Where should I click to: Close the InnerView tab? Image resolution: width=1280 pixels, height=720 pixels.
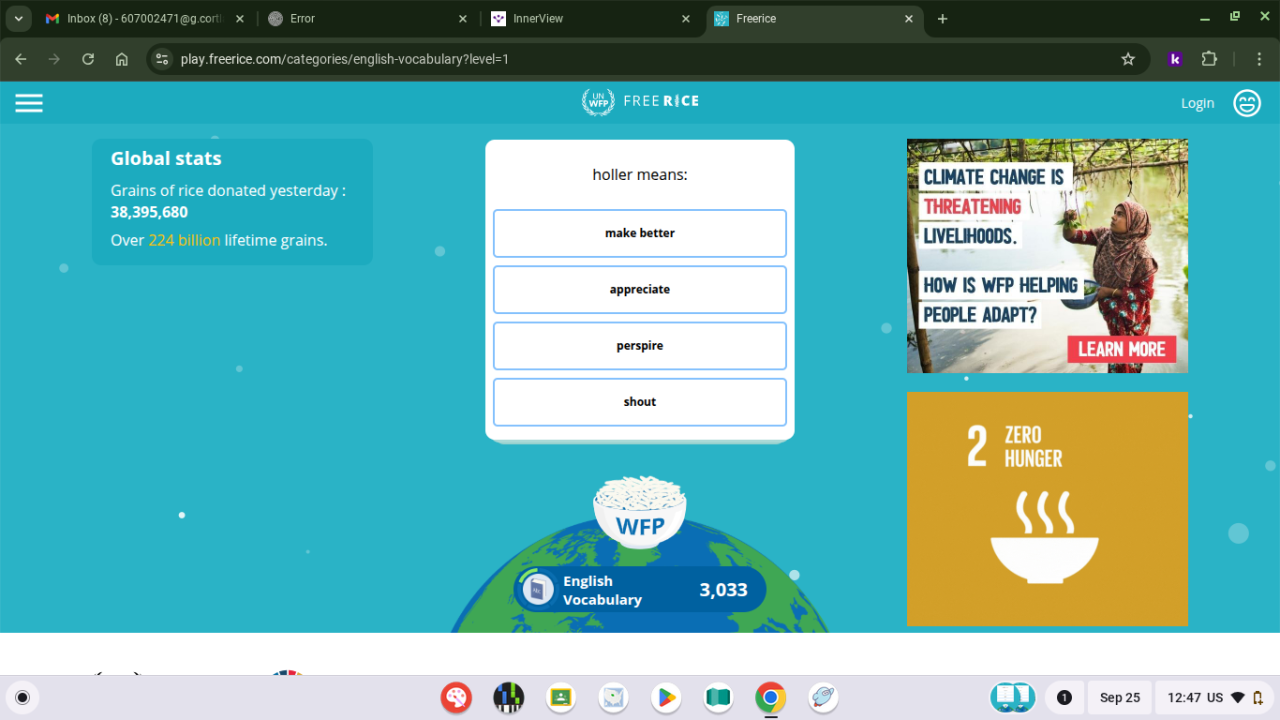[x=686, y=19]
